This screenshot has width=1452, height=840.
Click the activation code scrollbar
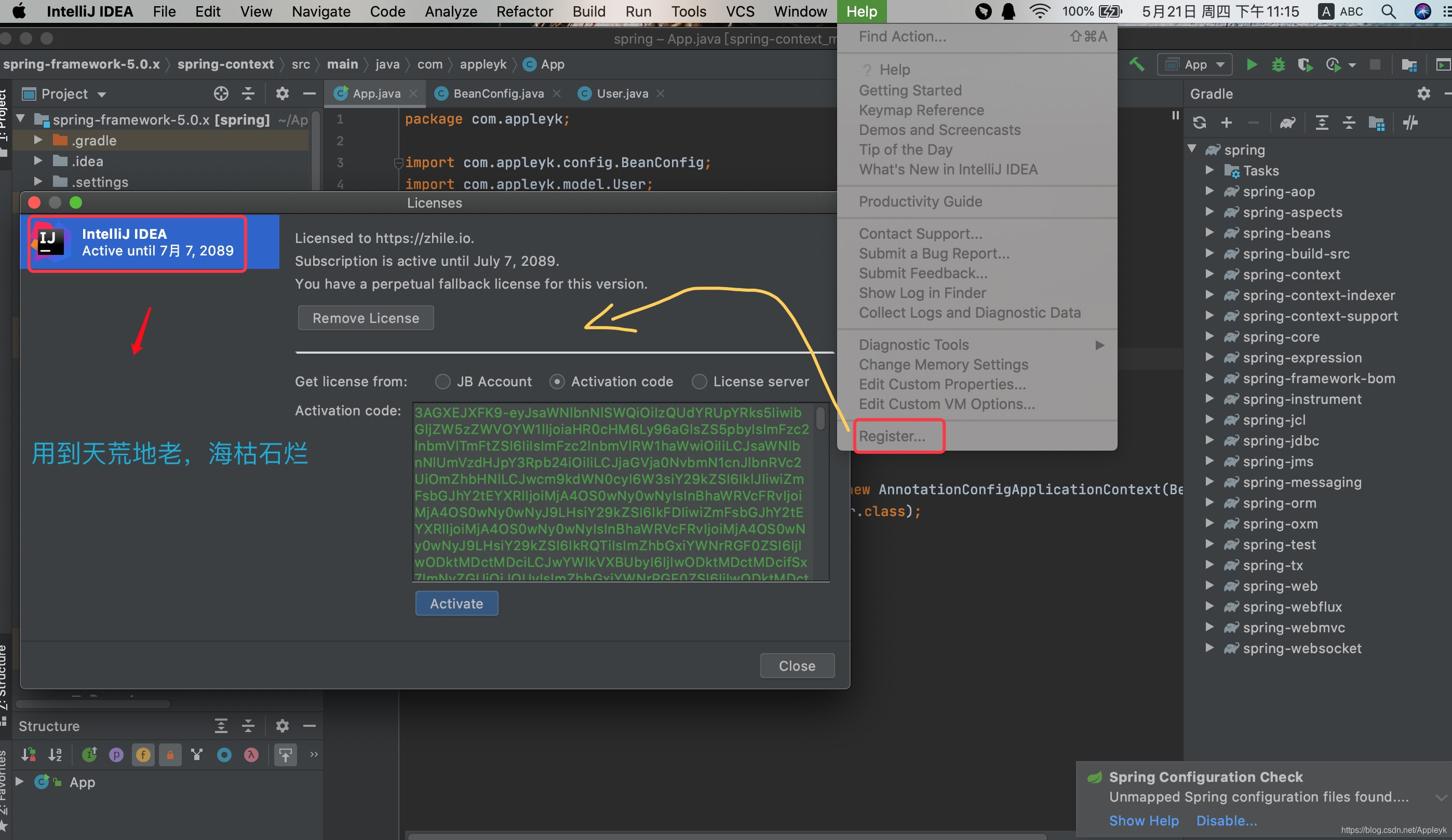click(x=821, y=418)
